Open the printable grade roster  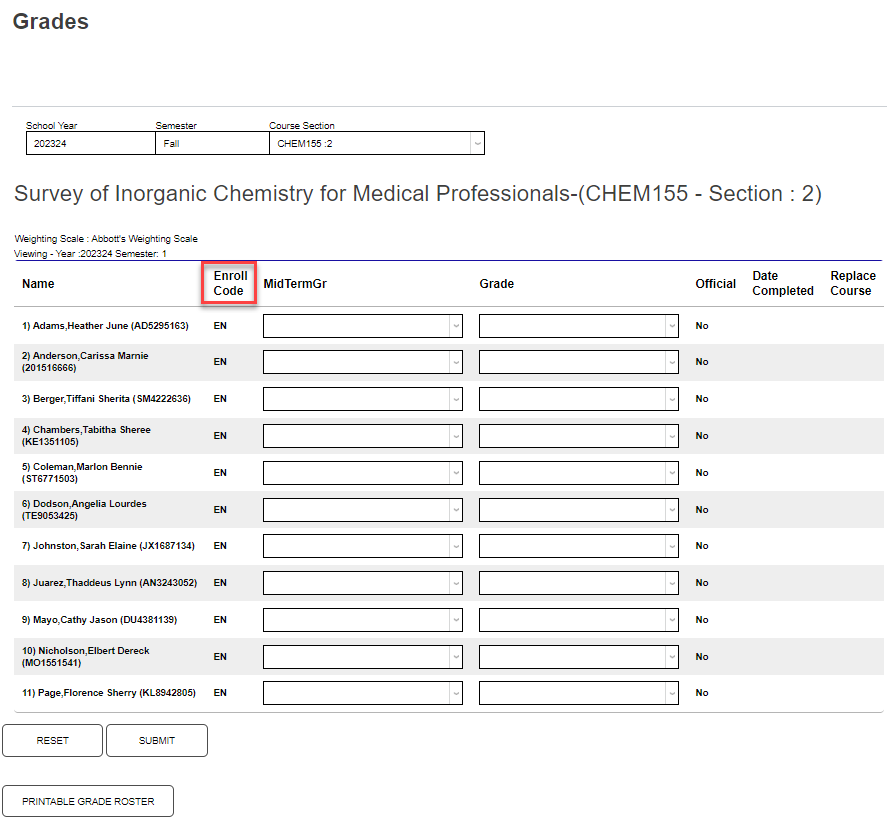click(87, 801)
